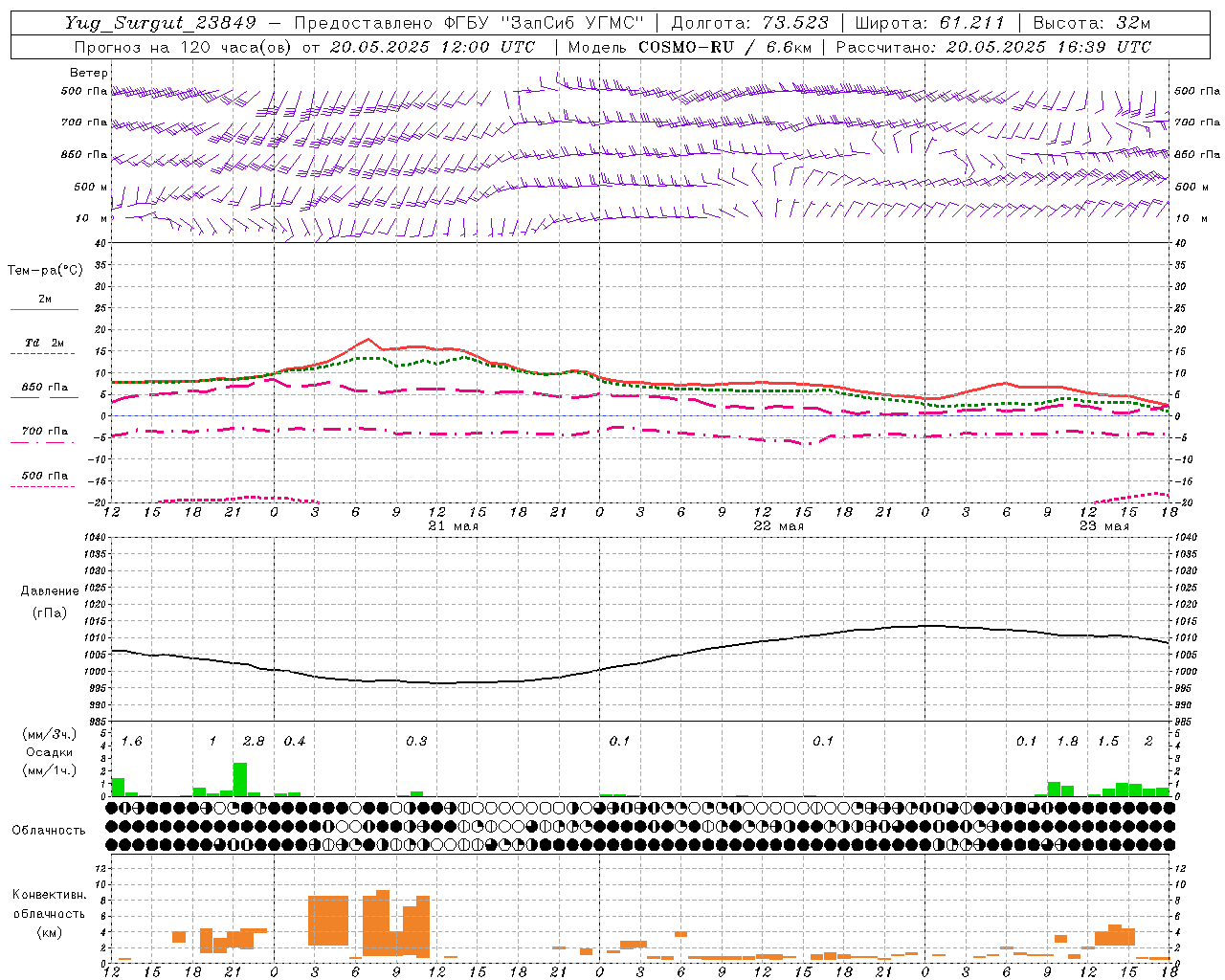Click the 0.4 precipitation total value
The height and width of the screenshot is (980, 1225).
pyautogui.click(x=294, y=742)
